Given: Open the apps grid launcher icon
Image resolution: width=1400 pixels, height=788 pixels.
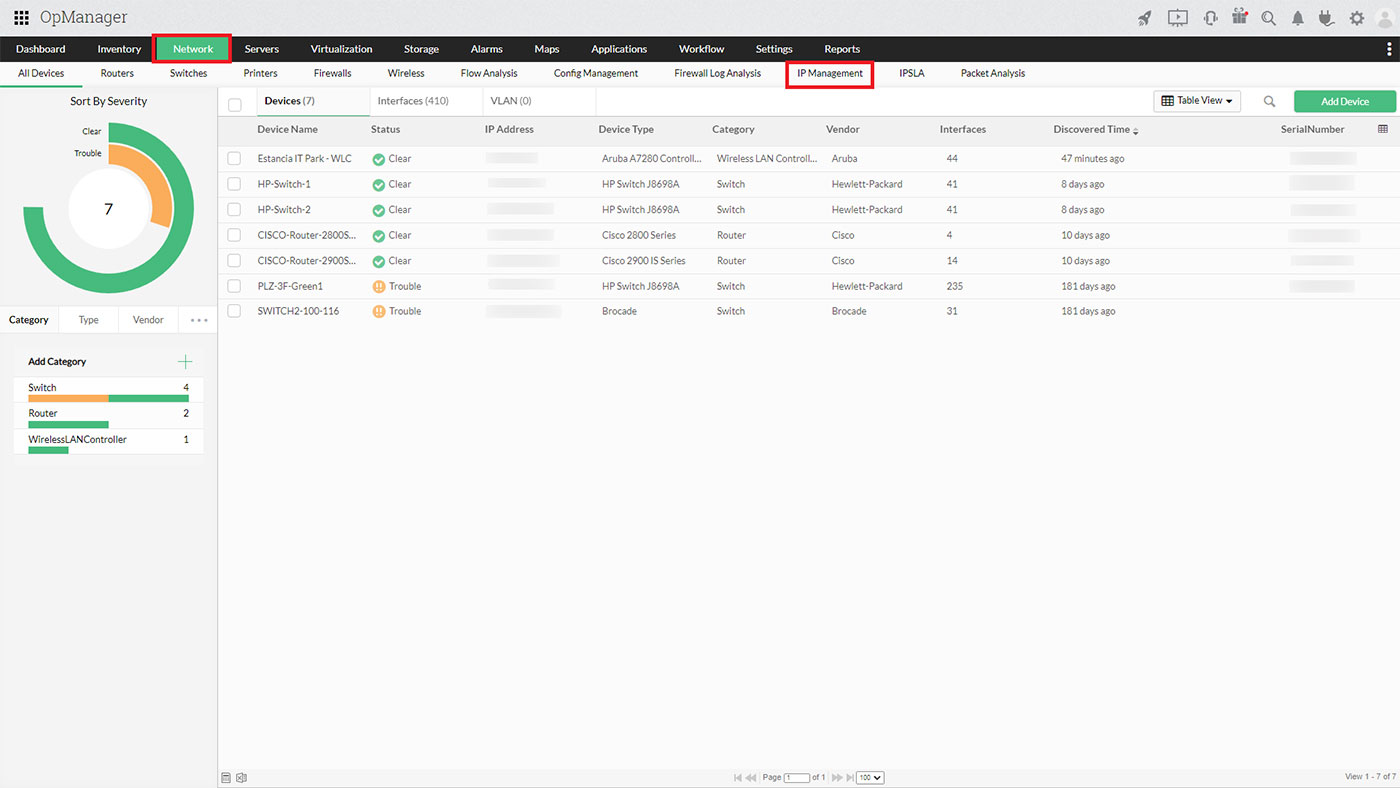Looking at the screenshot, I should [x=21, y=18].
